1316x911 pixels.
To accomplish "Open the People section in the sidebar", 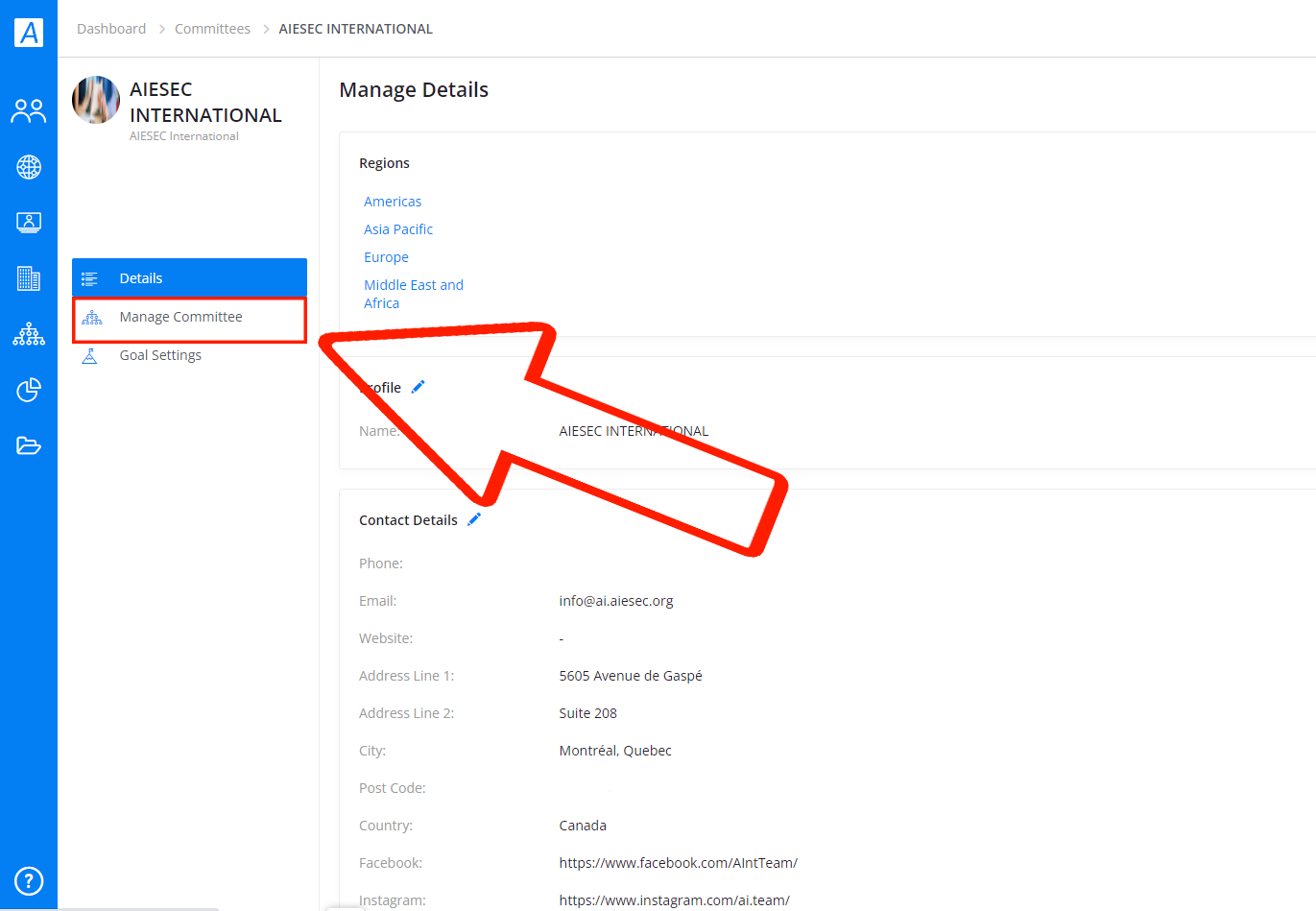I will 29,111.
